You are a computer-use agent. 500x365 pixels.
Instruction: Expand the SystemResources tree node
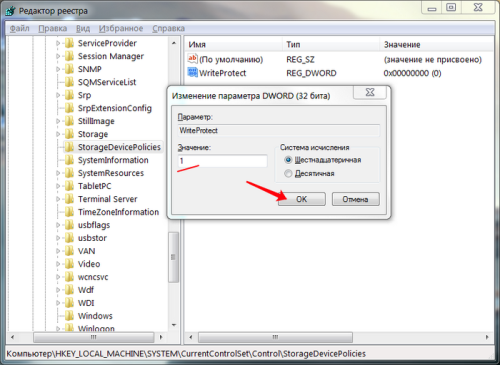pyautogui.click(x=58, y=173)
